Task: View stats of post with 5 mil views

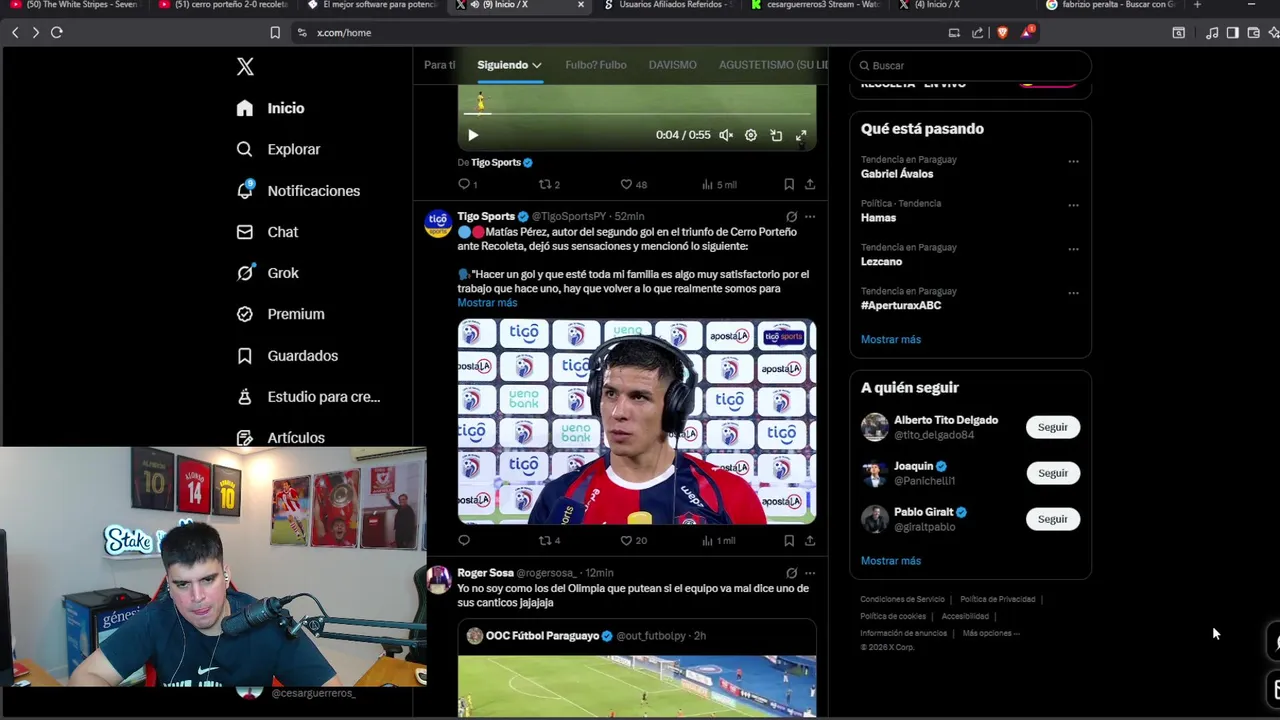Action: [719, 184]
